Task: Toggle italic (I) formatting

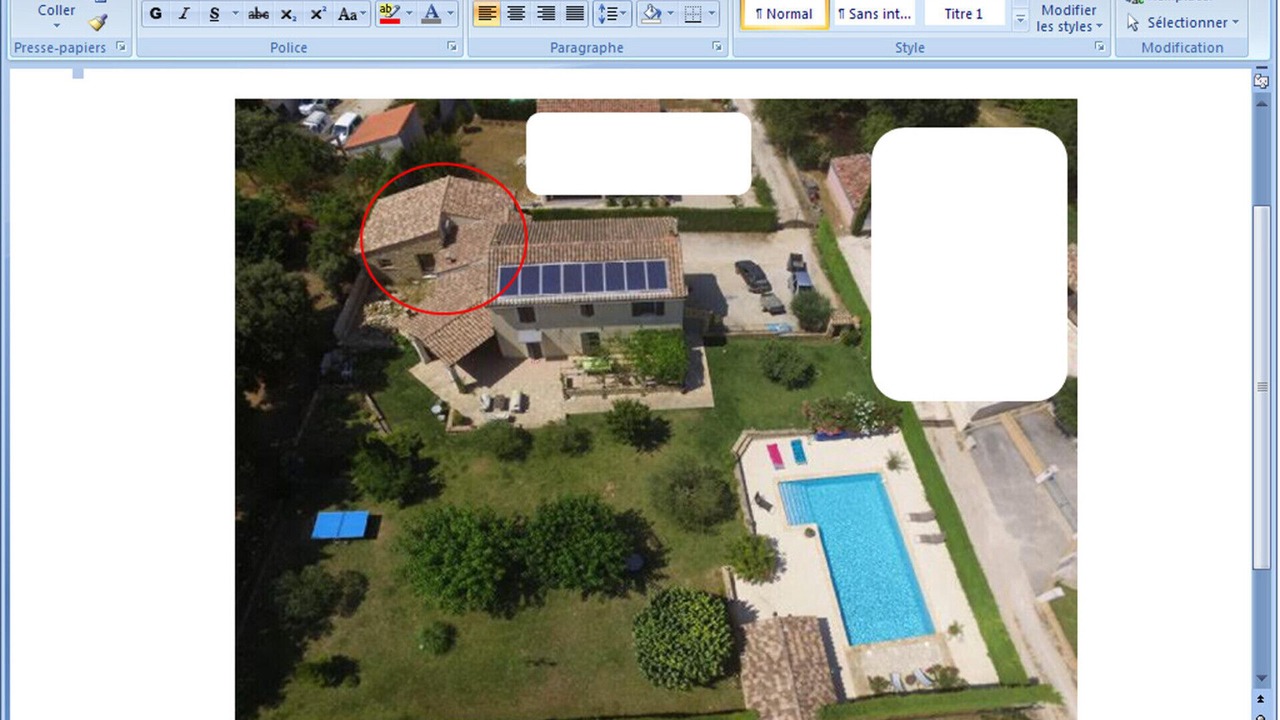Action: [184, 14]
